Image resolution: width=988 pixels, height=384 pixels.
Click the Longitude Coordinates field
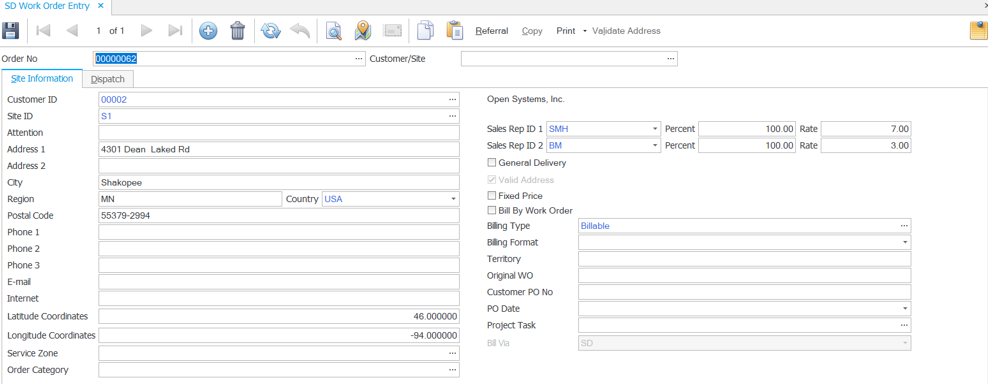(279, 335)
